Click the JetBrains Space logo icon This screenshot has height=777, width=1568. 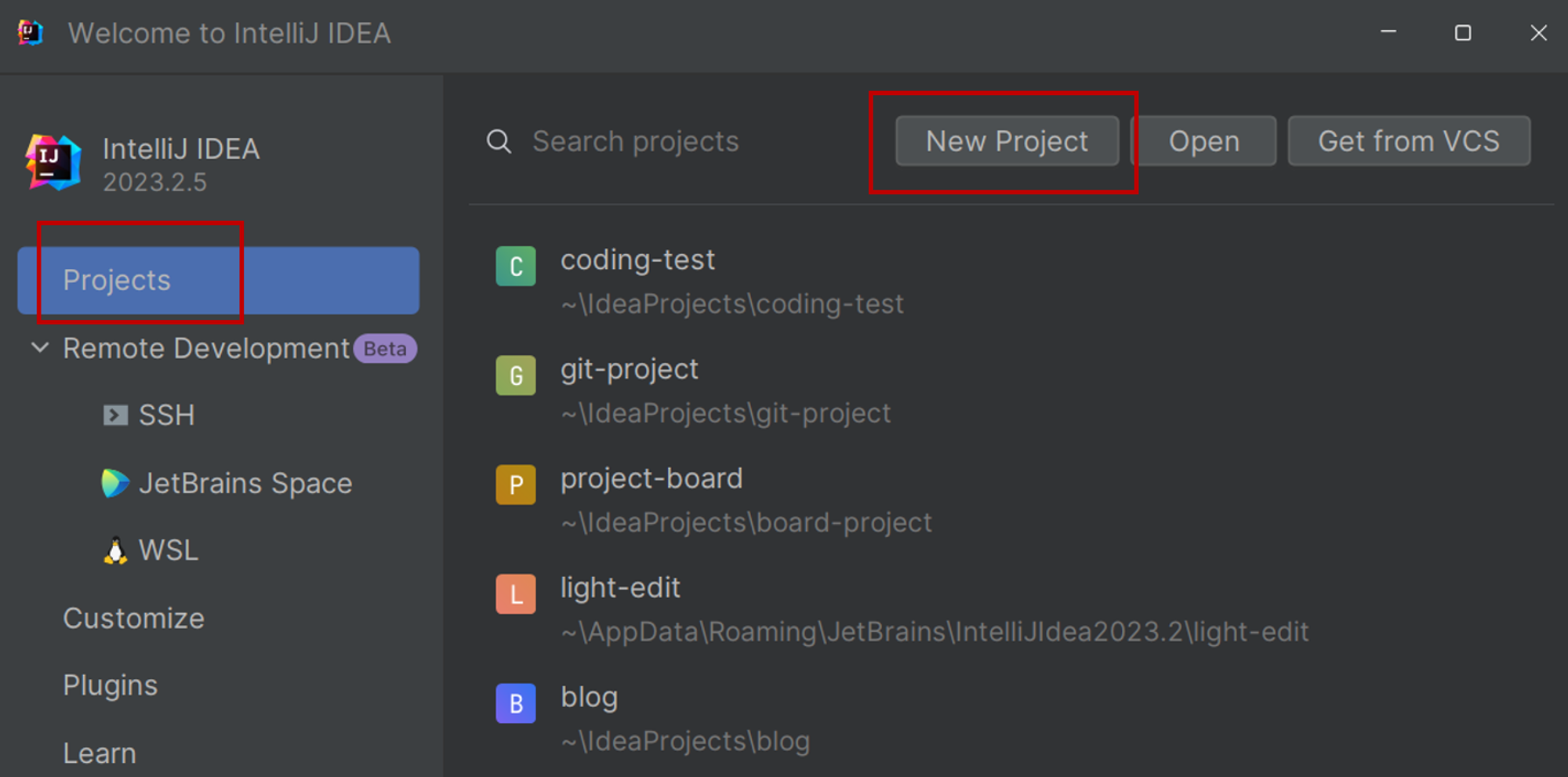click(115, 483)
